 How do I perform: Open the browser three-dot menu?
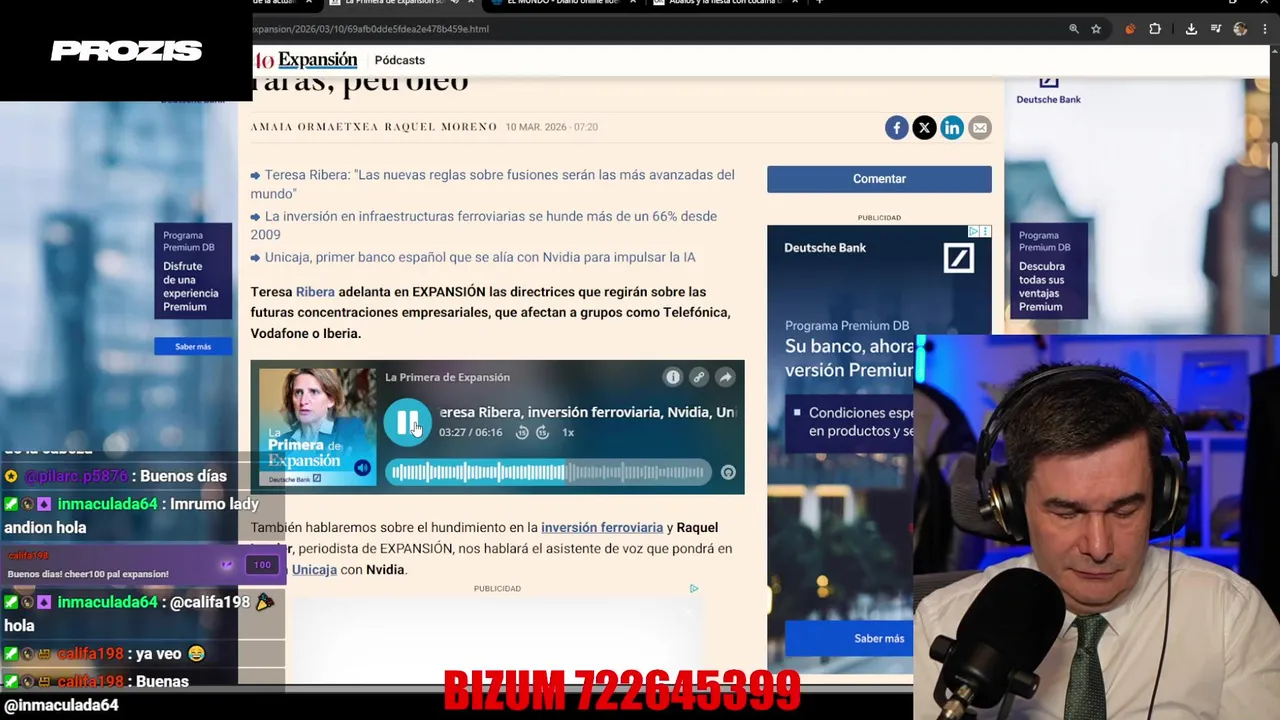[1265, 29]
